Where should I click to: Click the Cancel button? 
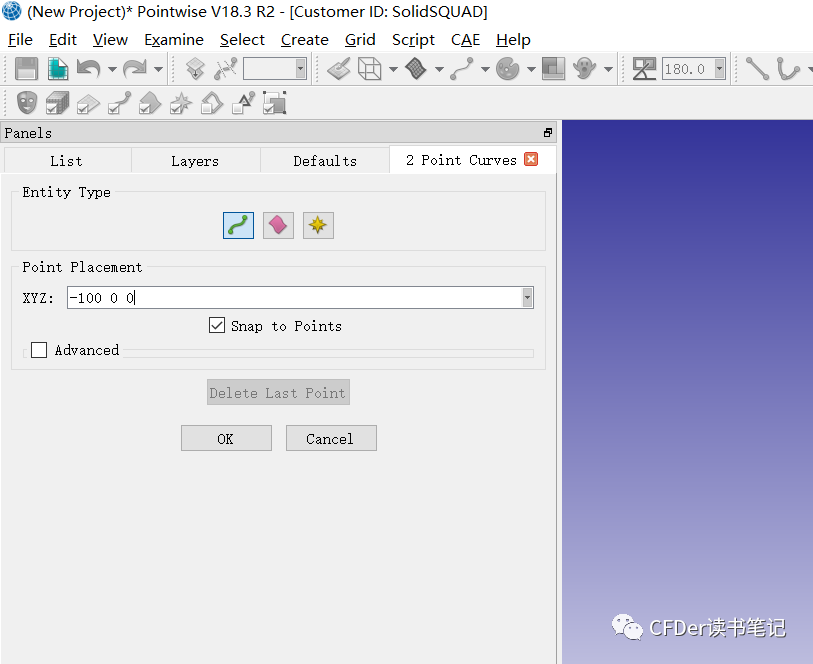coord(331,439)
